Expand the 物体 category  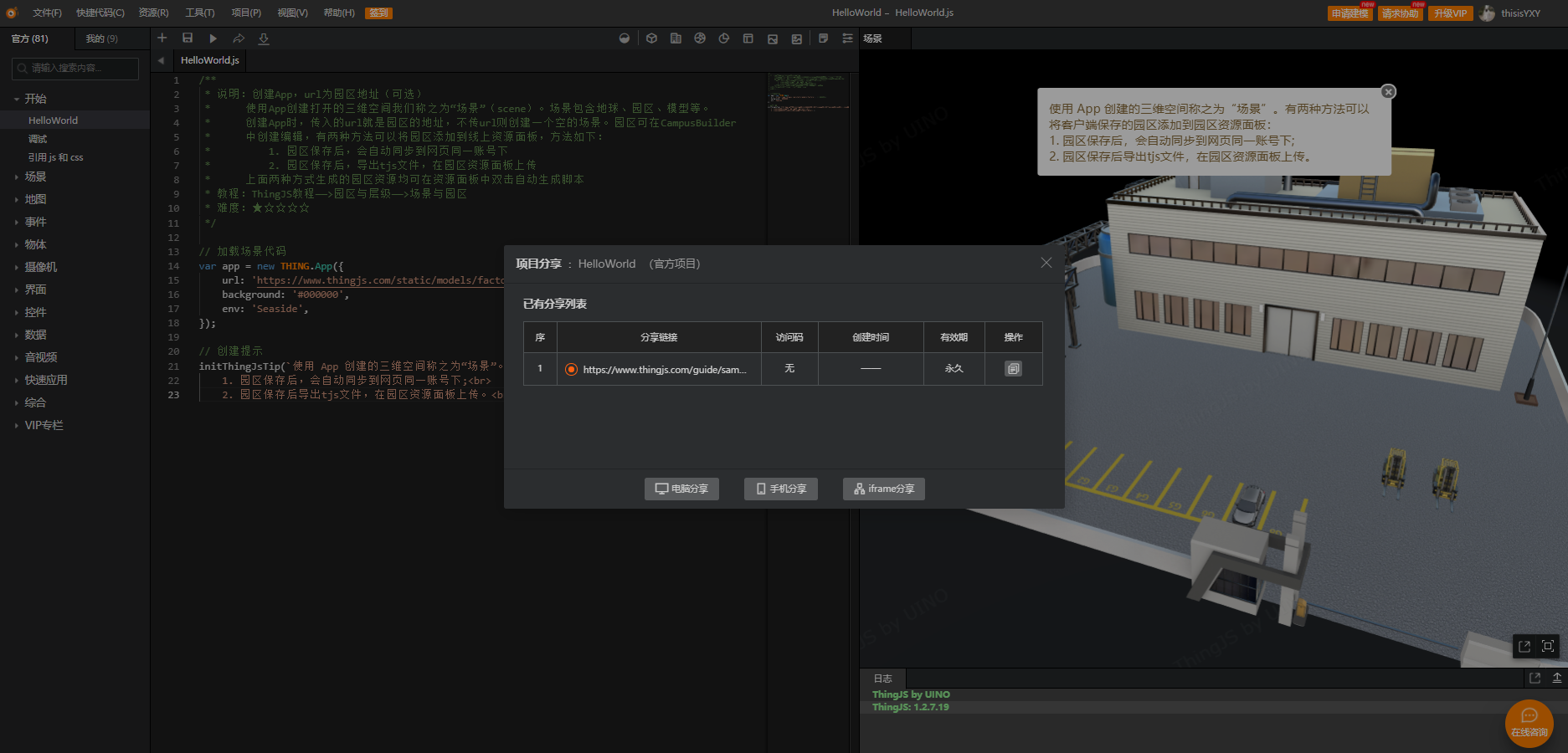tap(16, 244)
